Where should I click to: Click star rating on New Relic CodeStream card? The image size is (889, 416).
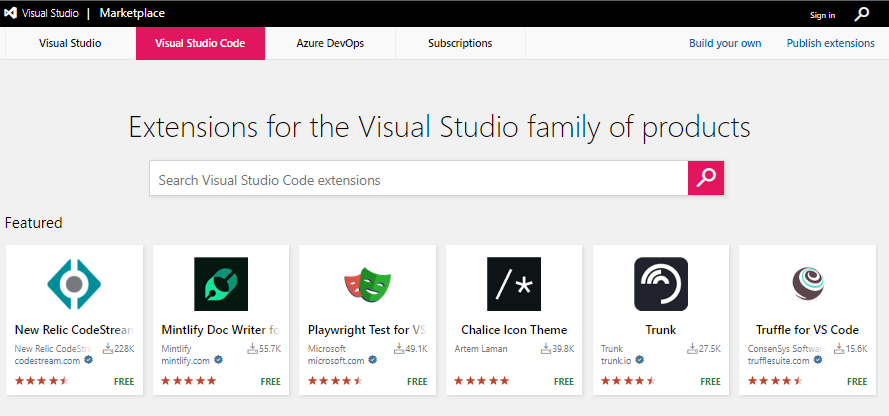click(x=42, y=381)
